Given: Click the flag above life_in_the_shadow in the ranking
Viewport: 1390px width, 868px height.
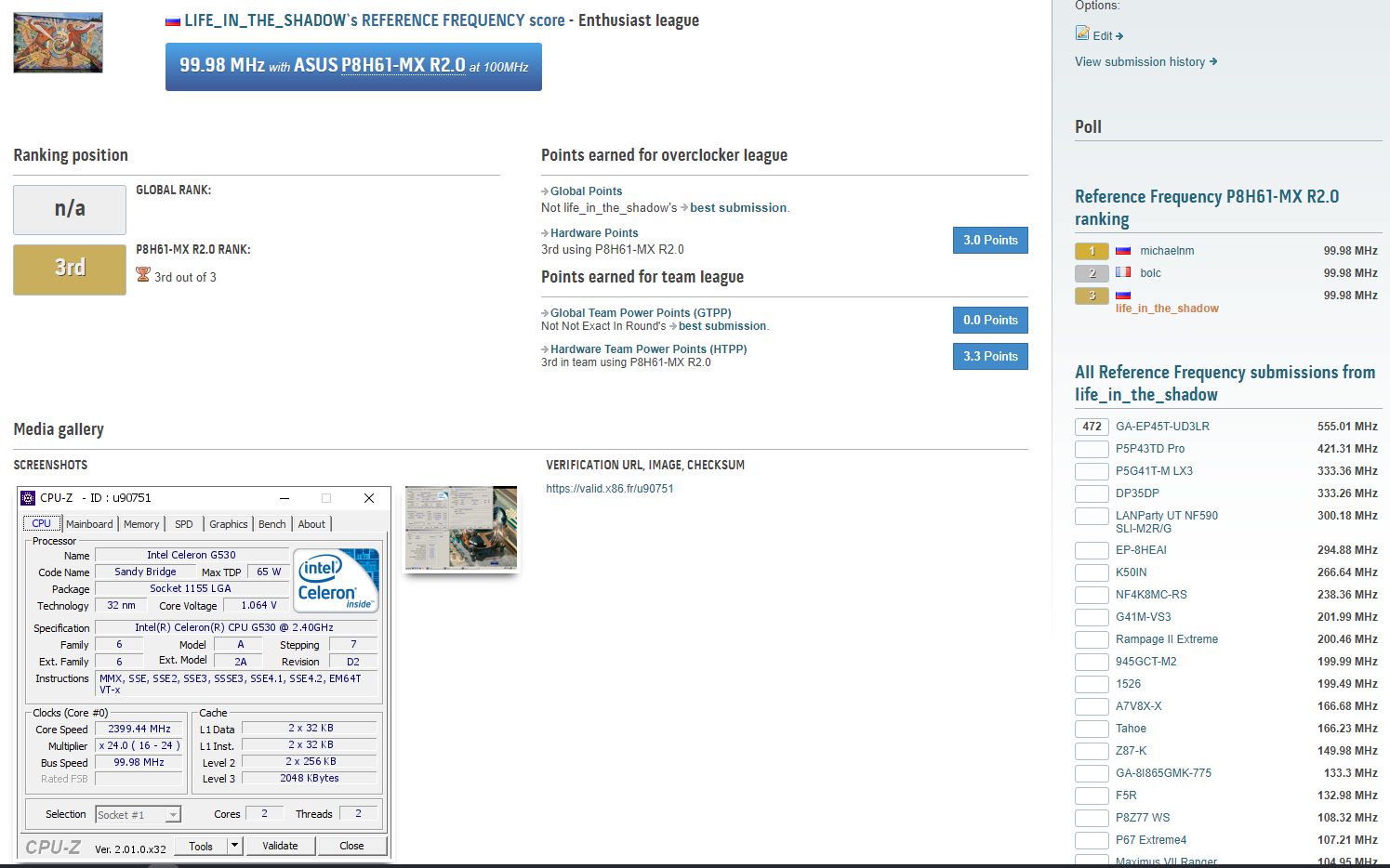Looking at the screenshot, I should 1123,296.
